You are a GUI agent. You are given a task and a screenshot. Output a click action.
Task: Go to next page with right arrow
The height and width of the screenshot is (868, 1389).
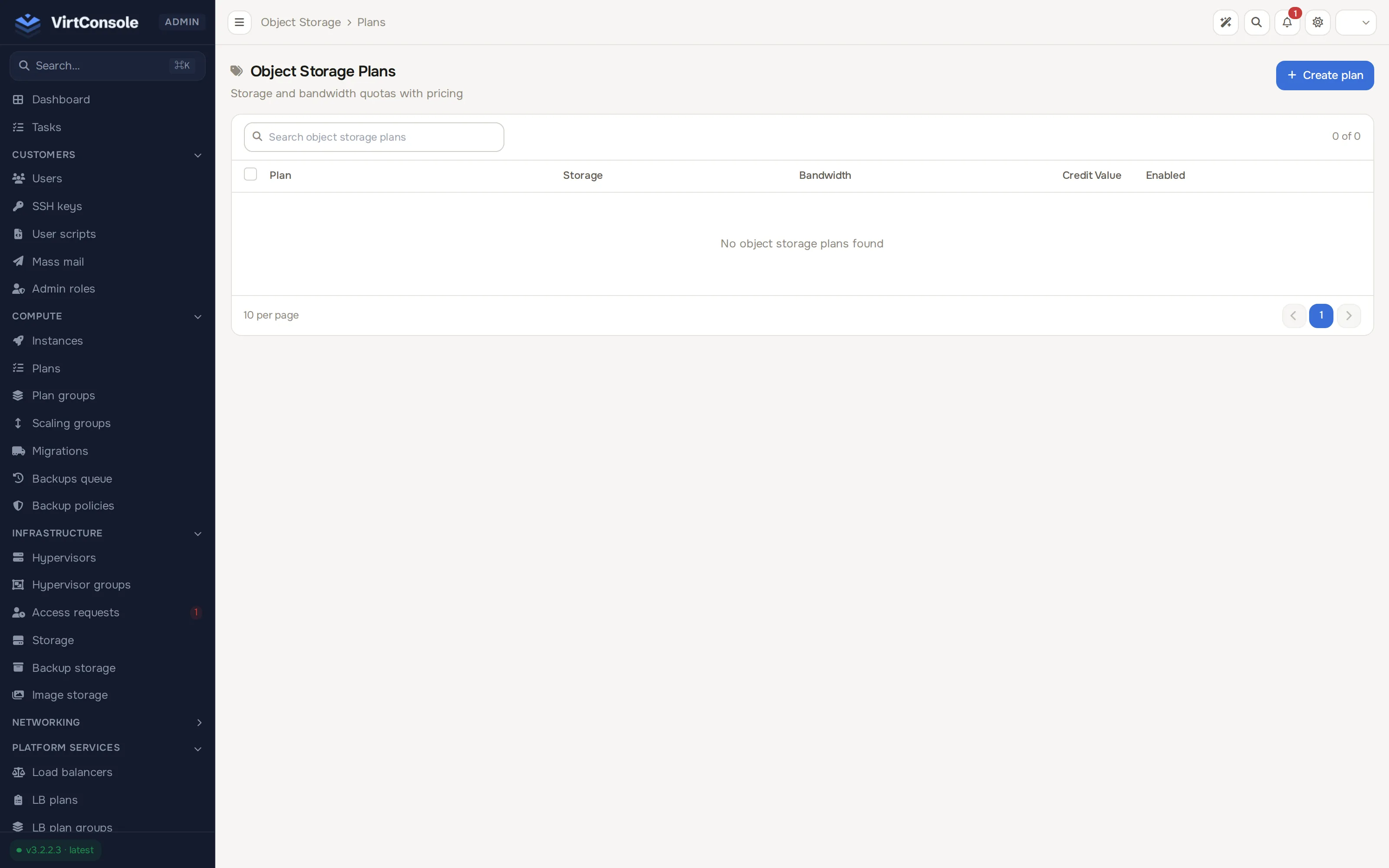pyautogui.click(x=1349, y=316)
